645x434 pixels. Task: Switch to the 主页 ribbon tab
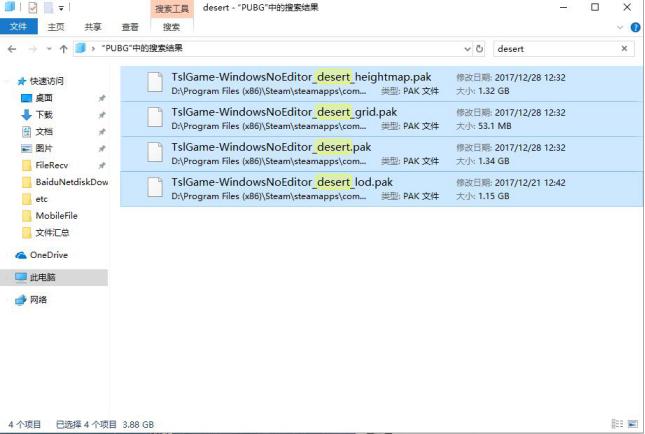tap(56, 27)
